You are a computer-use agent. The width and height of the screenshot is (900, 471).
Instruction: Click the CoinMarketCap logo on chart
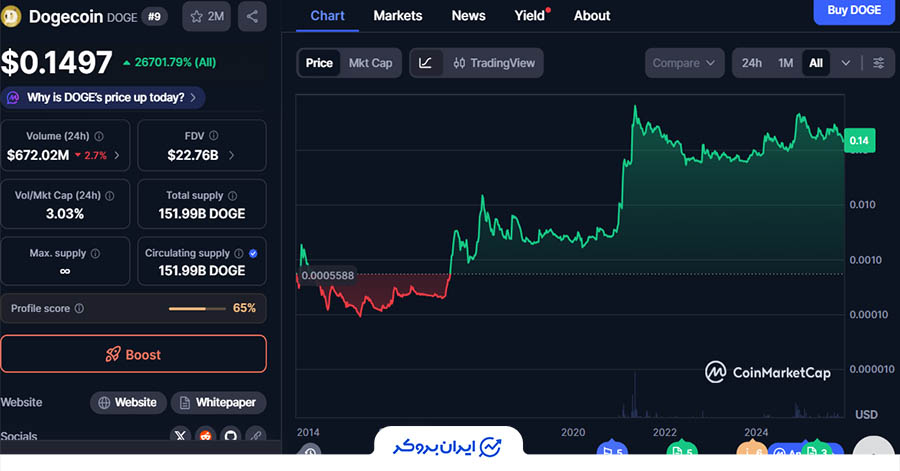point(767,372)
